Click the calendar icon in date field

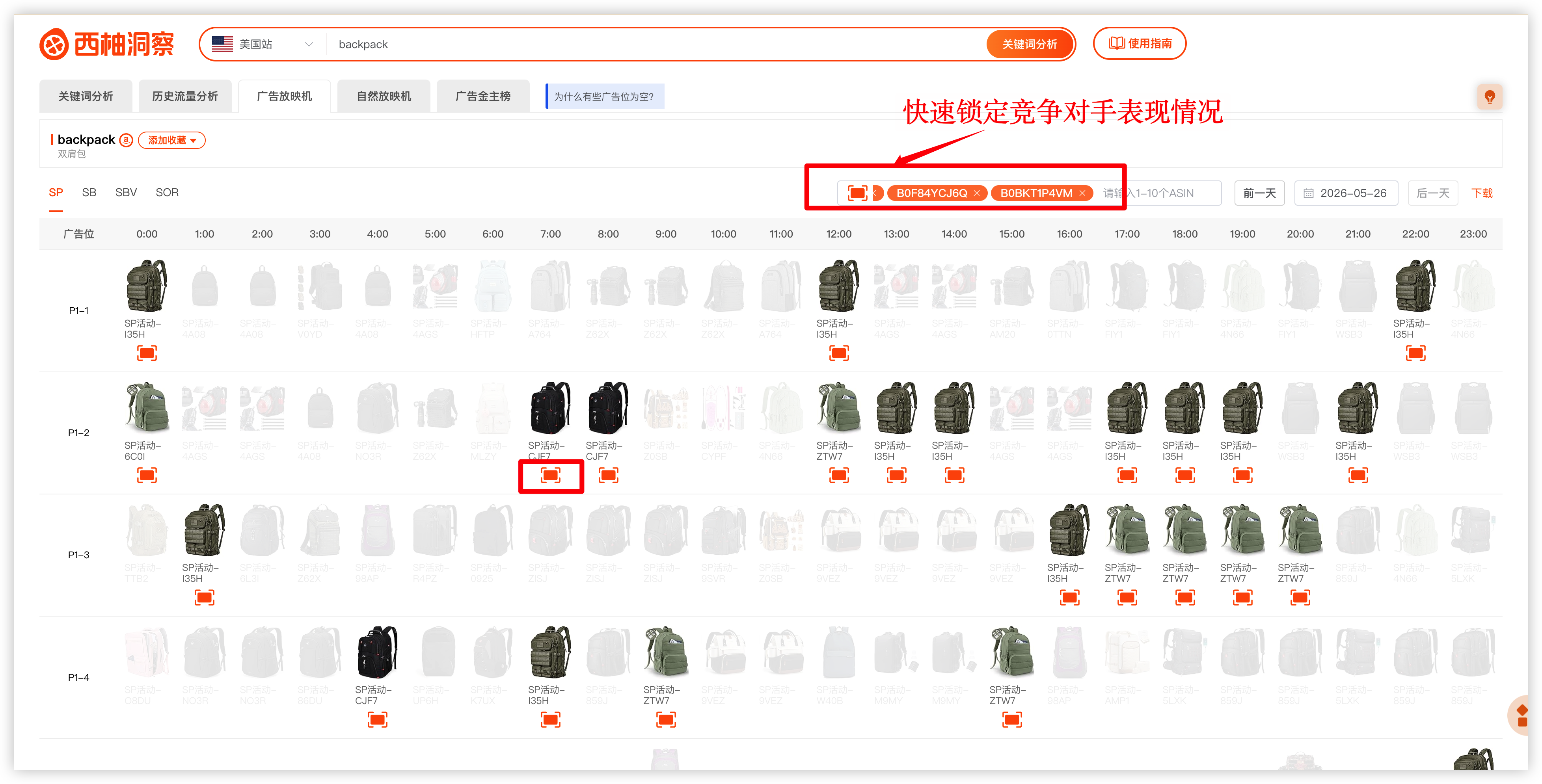[1309, 193]
